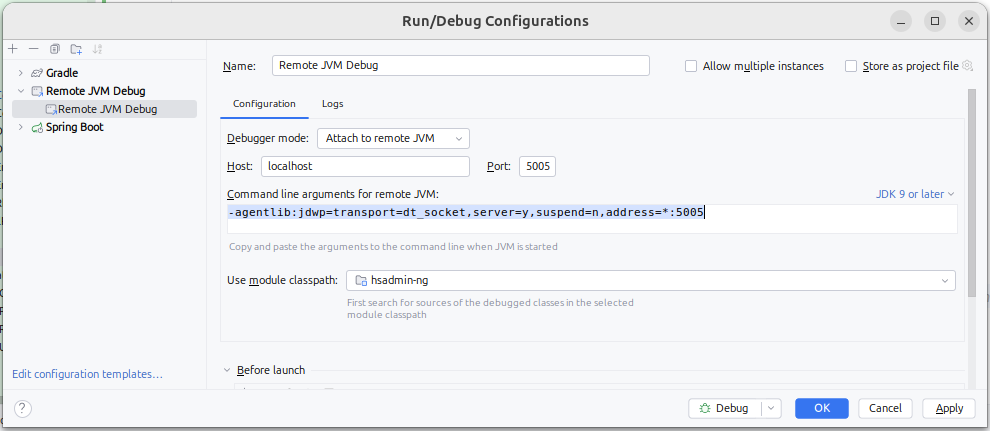Screen dimensions: 990x431
Task: Minimize the Run/Debug Configurations dialog
Action: pos(901,21)
